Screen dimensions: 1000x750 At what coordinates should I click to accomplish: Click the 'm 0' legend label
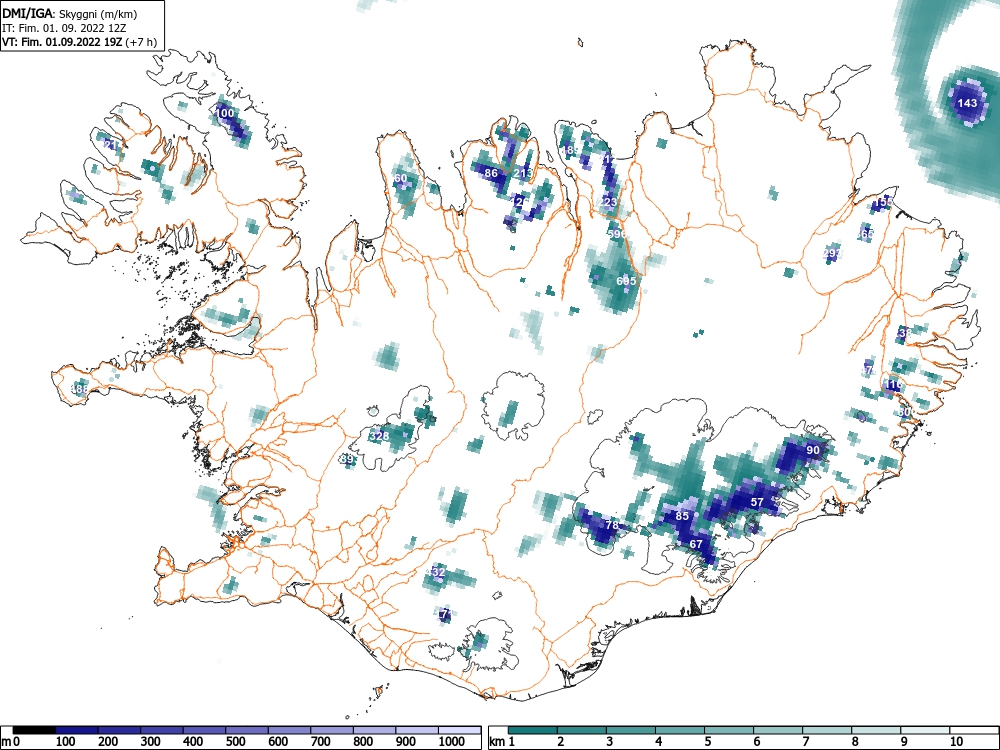point(11,742)
